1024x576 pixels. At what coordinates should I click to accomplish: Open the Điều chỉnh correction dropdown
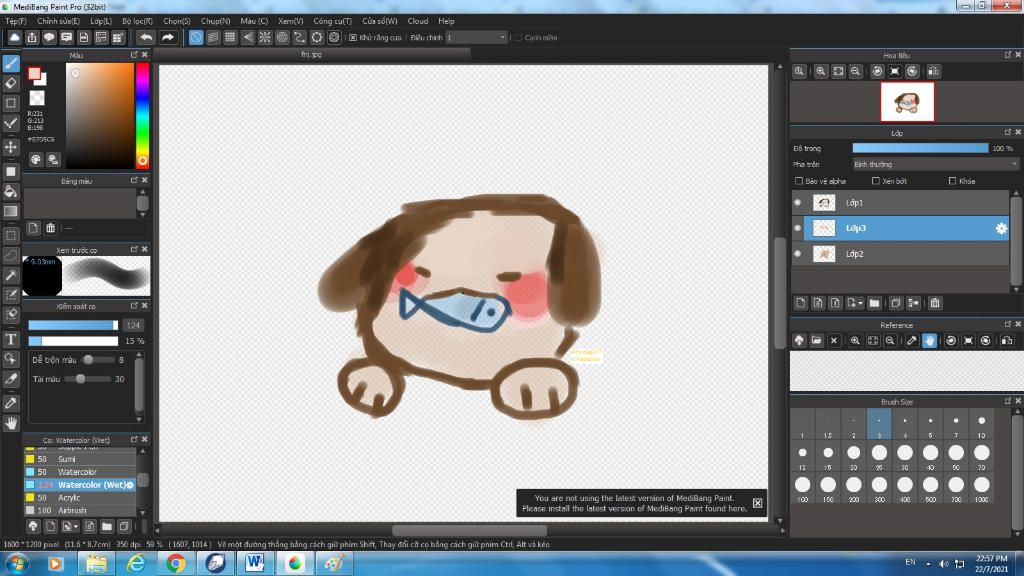[x=476, y=38]
